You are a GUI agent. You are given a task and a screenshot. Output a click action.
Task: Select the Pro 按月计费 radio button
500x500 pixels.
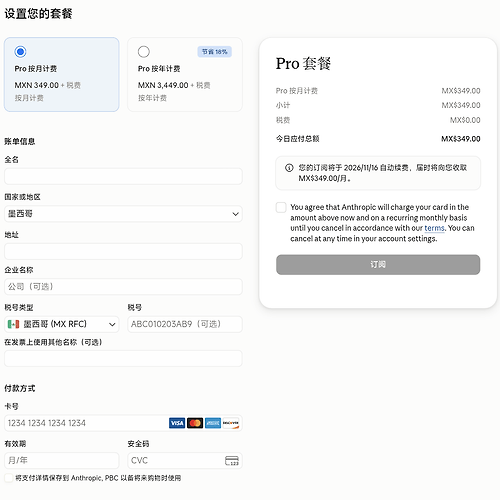pos(20,52)
